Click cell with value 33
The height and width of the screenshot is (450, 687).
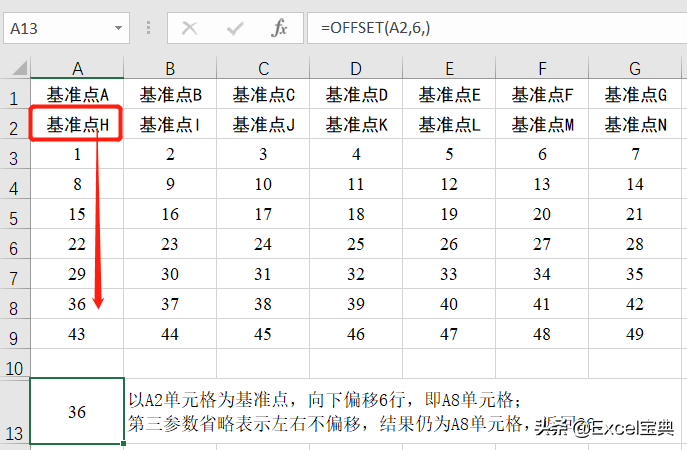[449, 274]
